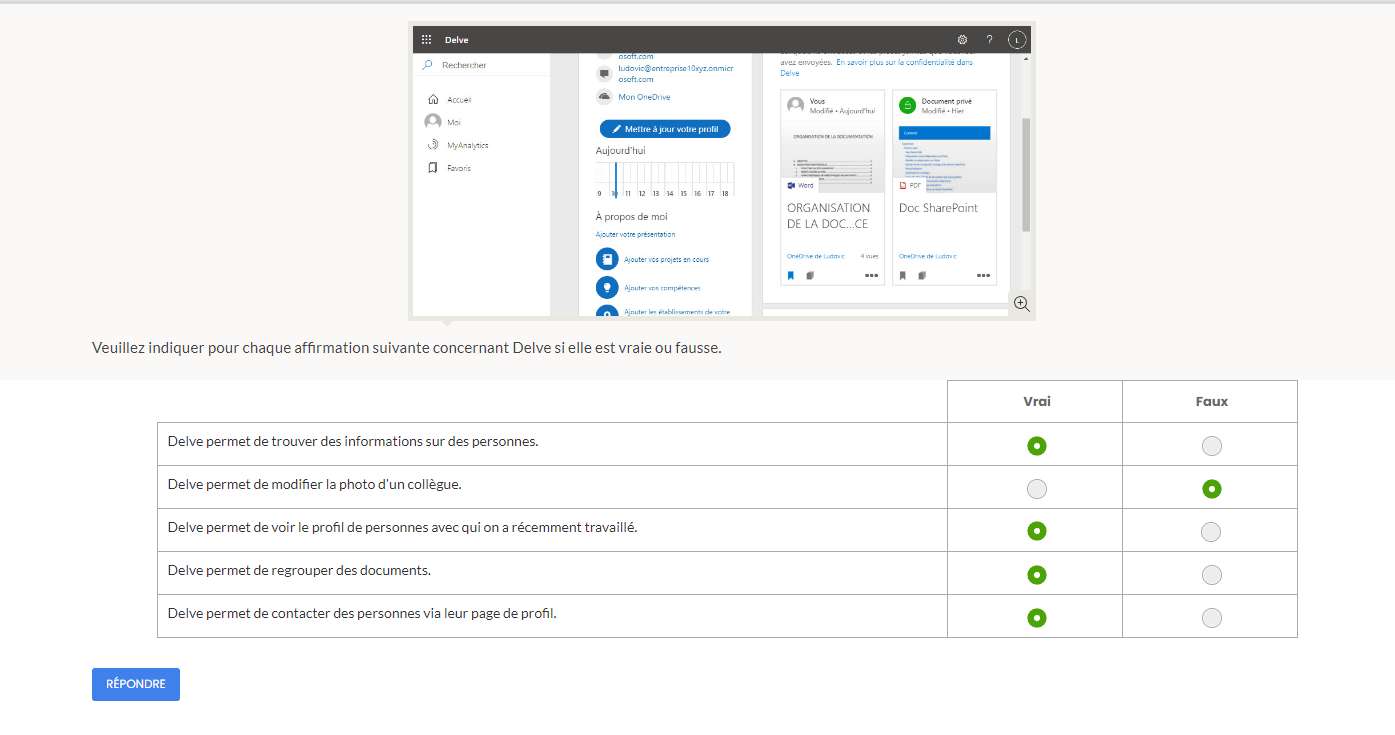Select Faux for voir le profil de personnes
The width and height of the screenshot is (1395, 735).
coord(1211,532)
